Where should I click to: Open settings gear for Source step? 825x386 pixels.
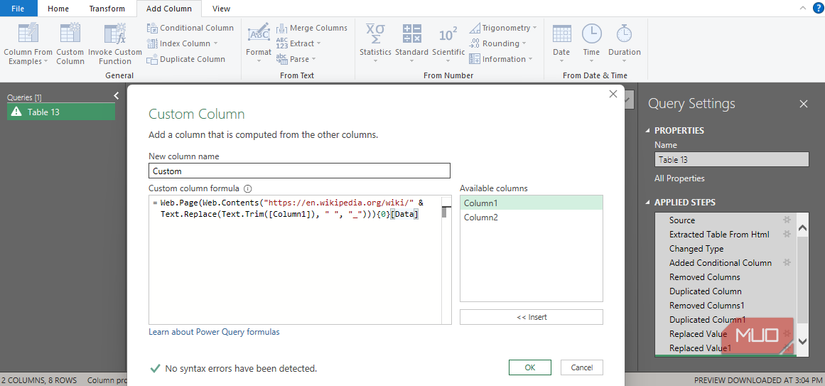(x=787, y=220)
